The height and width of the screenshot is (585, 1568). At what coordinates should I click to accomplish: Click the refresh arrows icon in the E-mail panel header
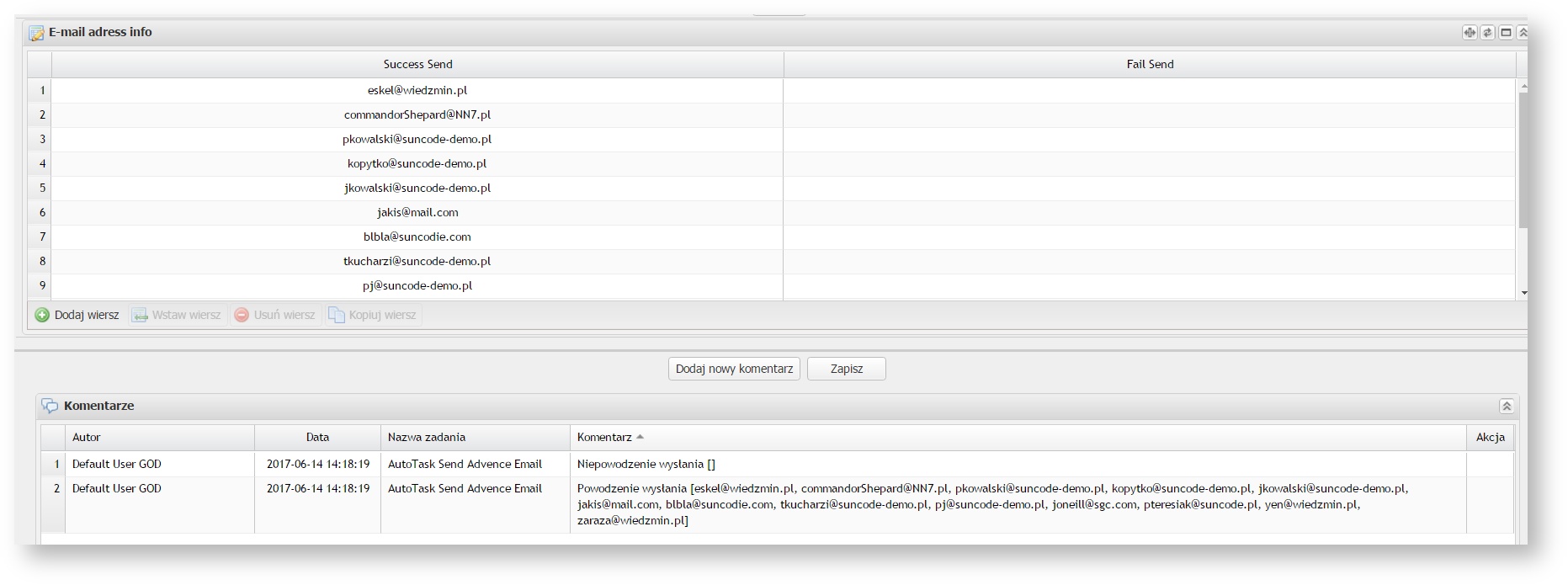(1488, 32)
